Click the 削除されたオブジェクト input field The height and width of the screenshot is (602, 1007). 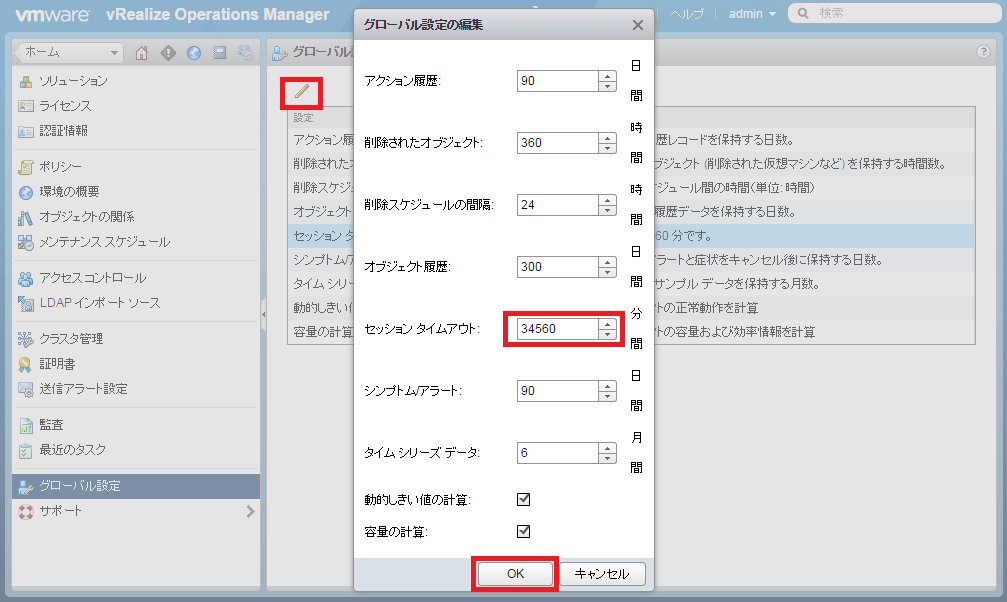tap(558, 143)
